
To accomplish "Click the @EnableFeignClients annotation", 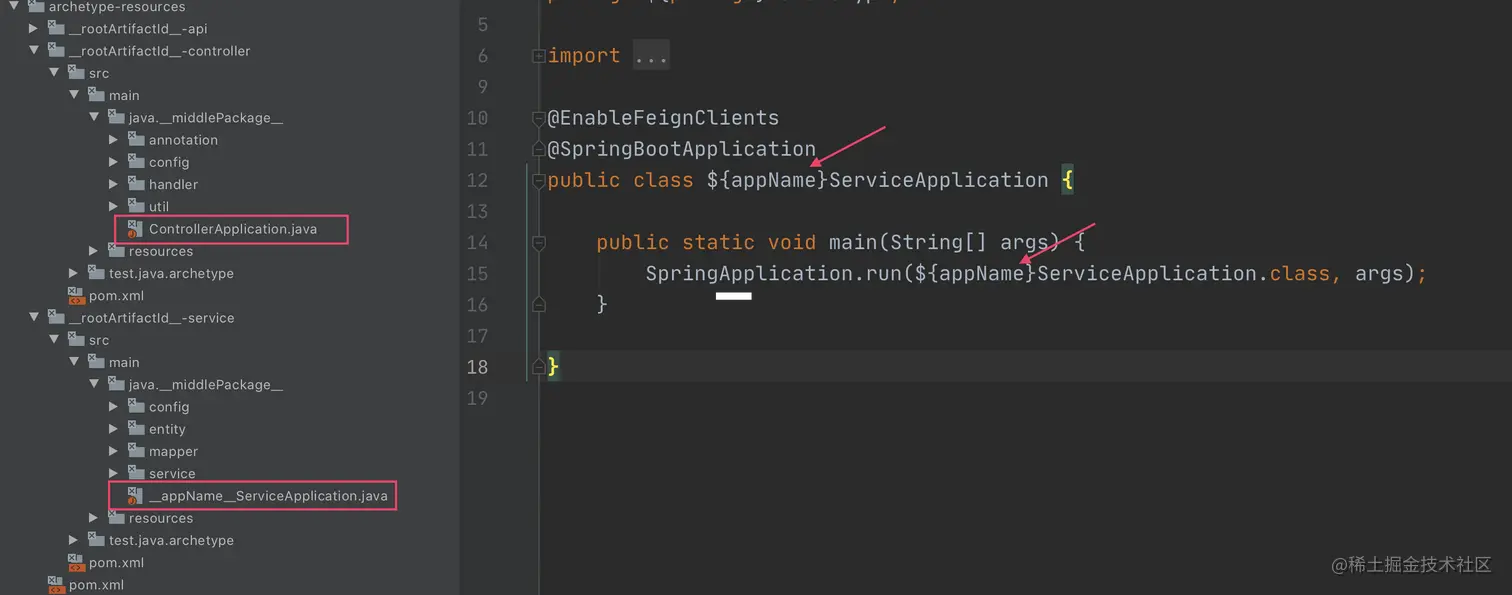I will [x=663, y=118].
